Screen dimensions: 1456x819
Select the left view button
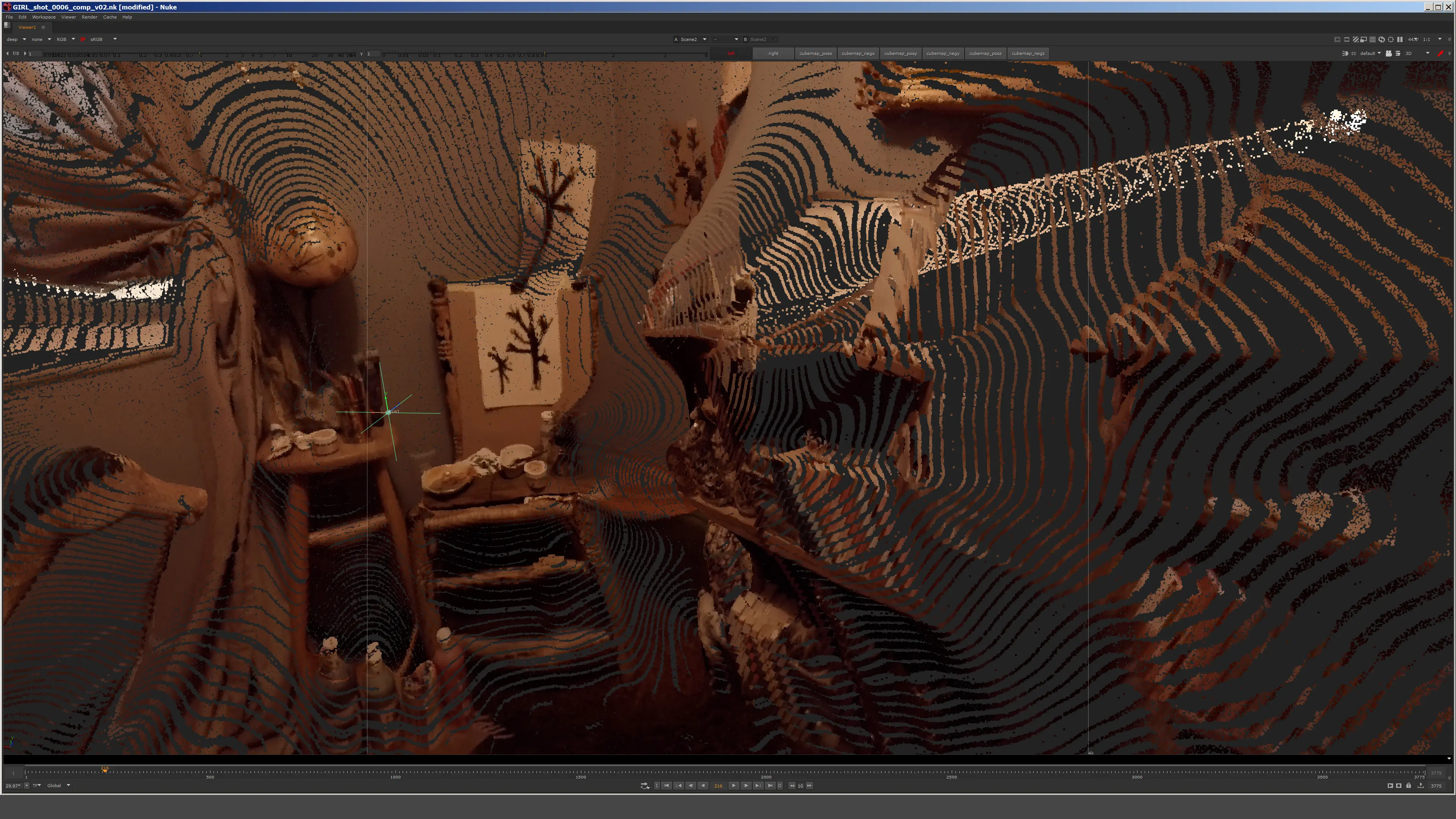point(731,54)
